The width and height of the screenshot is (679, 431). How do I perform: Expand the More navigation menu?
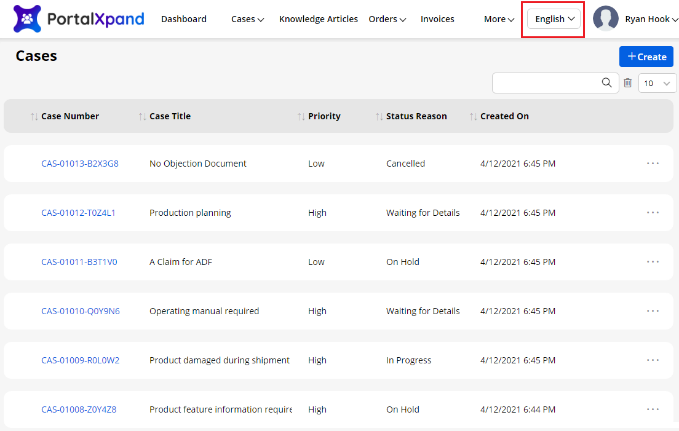[x=499, y=19]
